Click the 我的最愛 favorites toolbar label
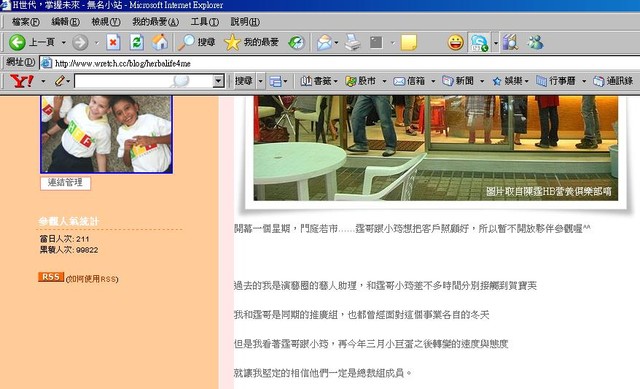 click(x=261, y=42)
